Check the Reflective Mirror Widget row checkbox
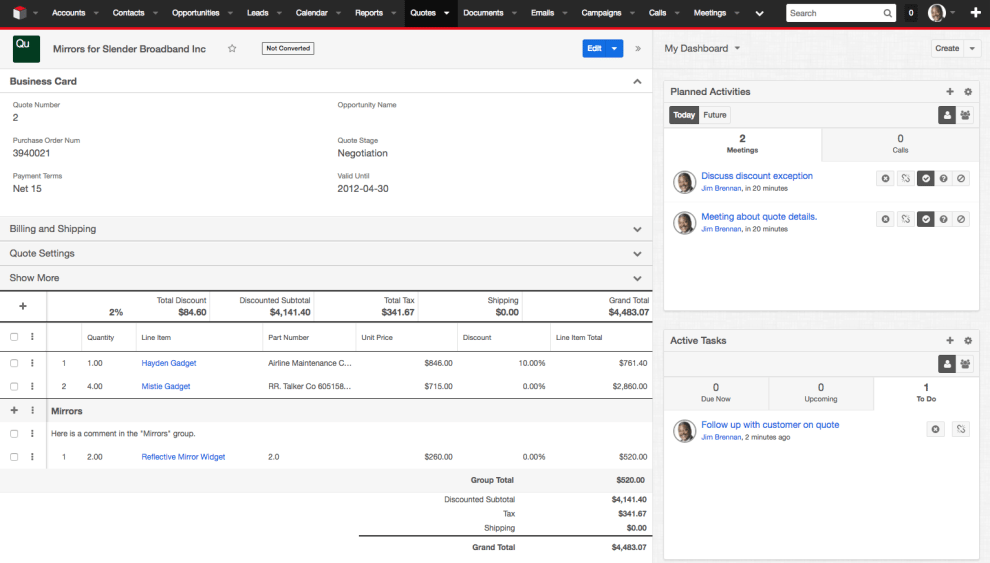Screen dimensions: 990x563 [14, 457]
